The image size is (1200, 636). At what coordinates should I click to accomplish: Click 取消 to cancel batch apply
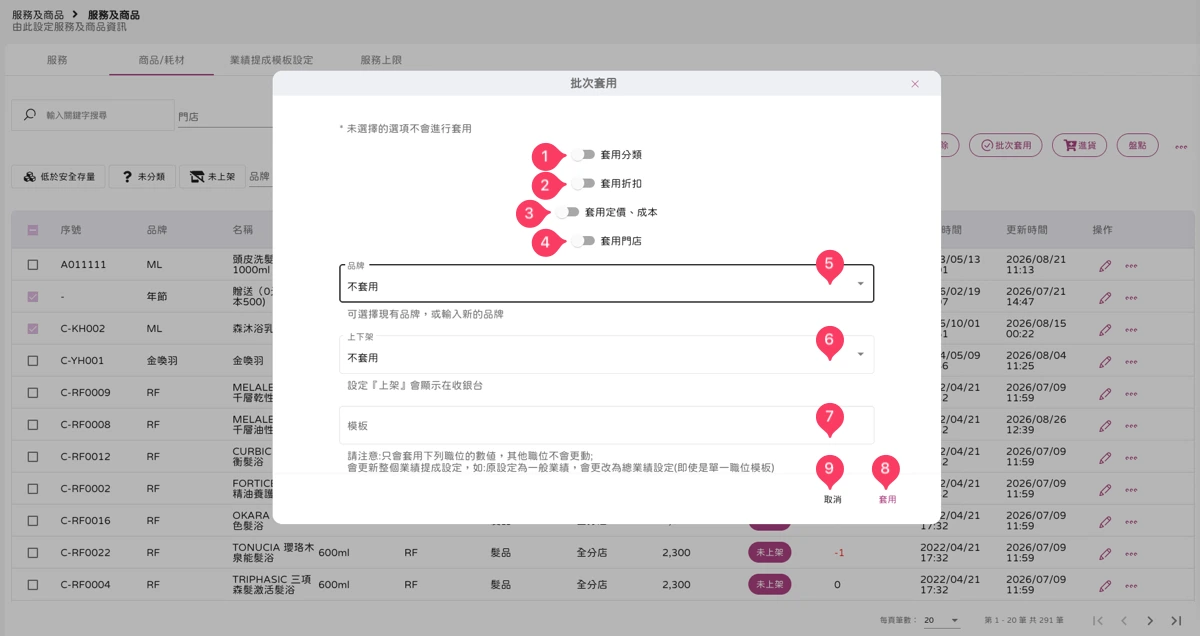click(832, 499)
